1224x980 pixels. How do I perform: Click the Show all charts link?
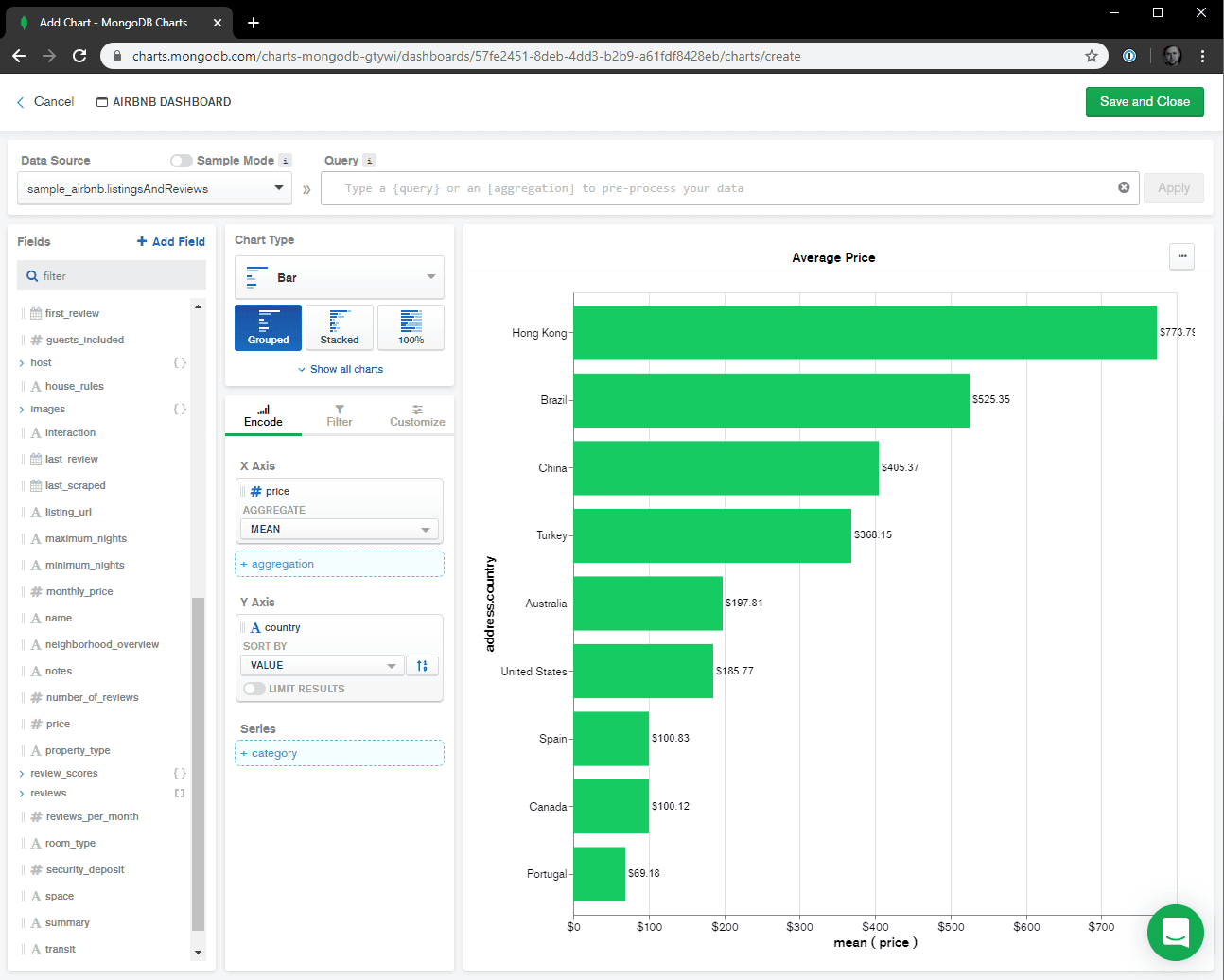pyautogui.click(x=341, y=369)
